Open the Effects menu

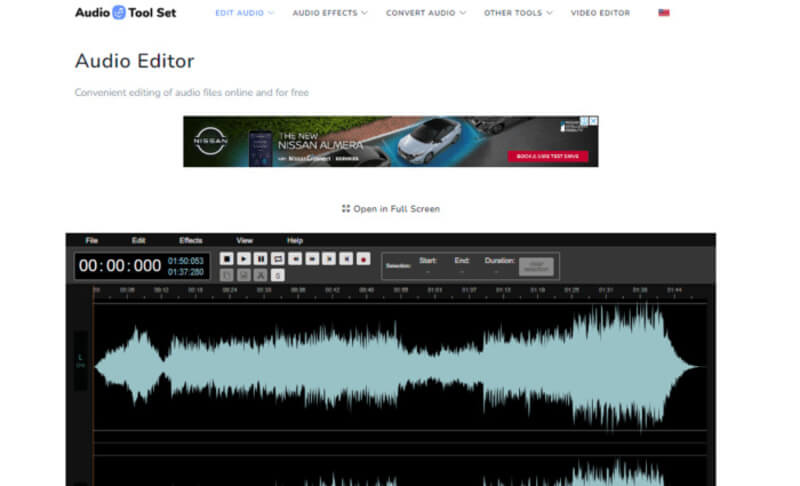pos(191,241)
